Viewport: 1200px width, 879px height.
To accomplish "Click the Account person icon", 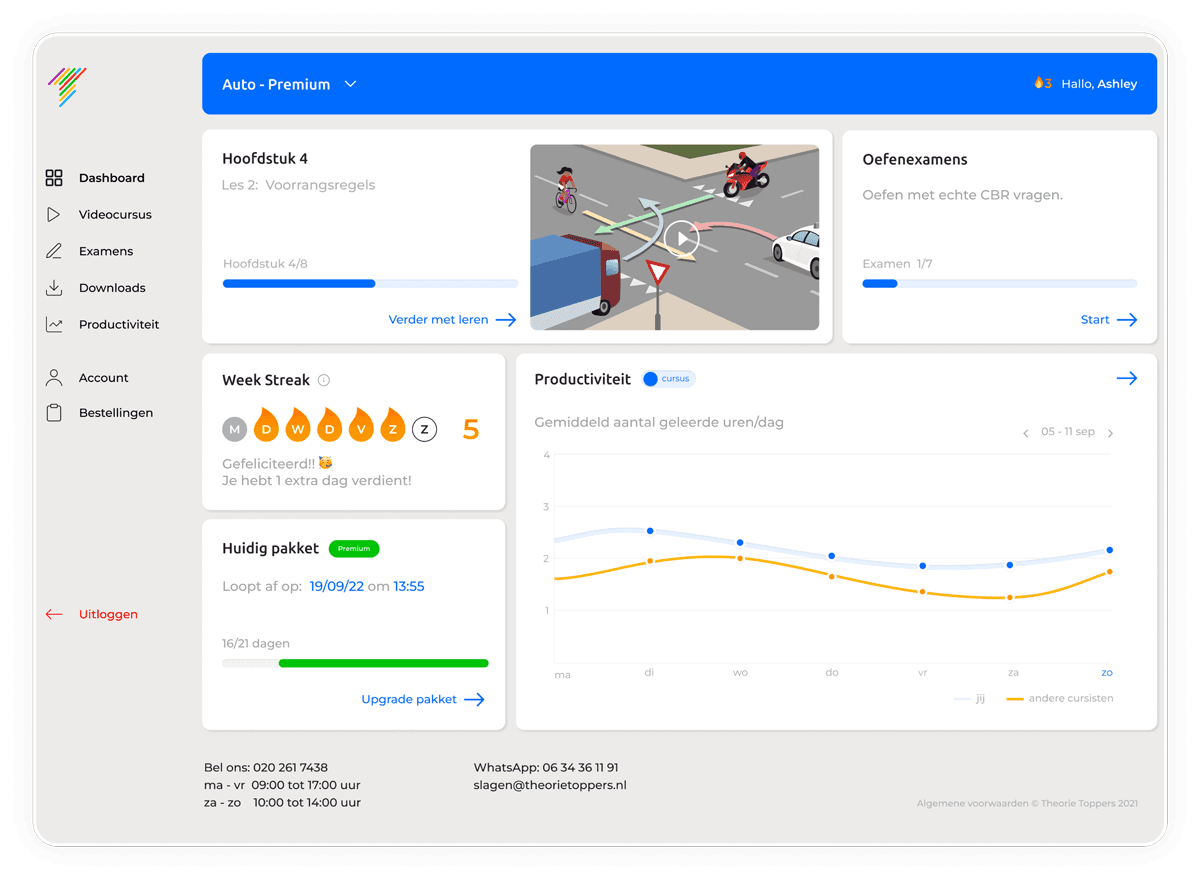I will [x=54, y=378].
